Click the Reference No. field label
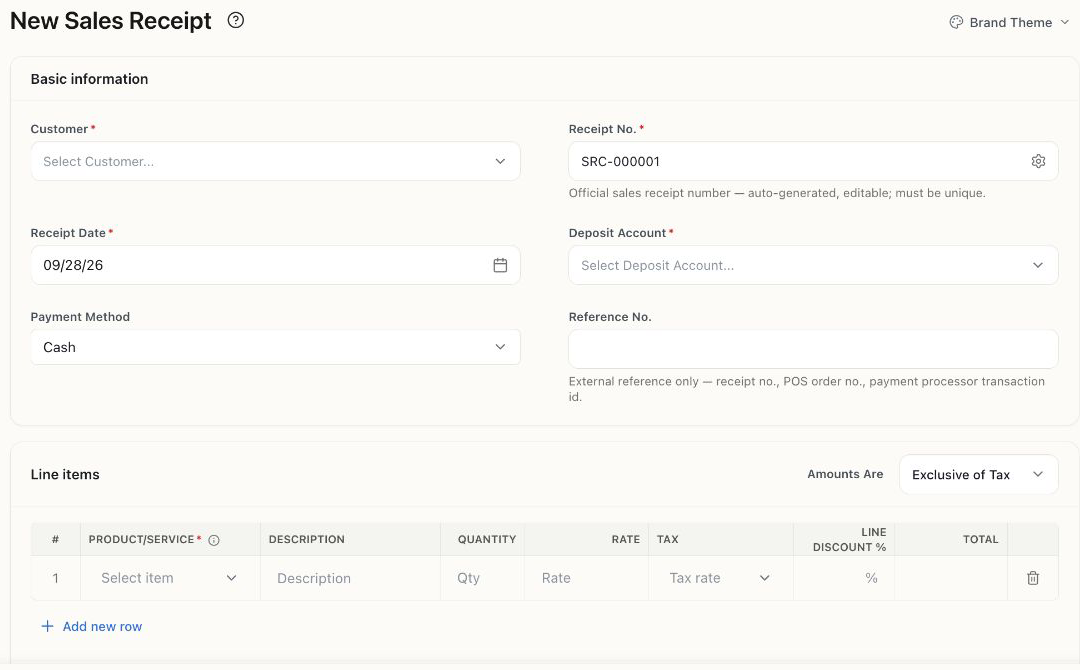Viewport: 1080px width, 670px height. (x=610, y=317)
